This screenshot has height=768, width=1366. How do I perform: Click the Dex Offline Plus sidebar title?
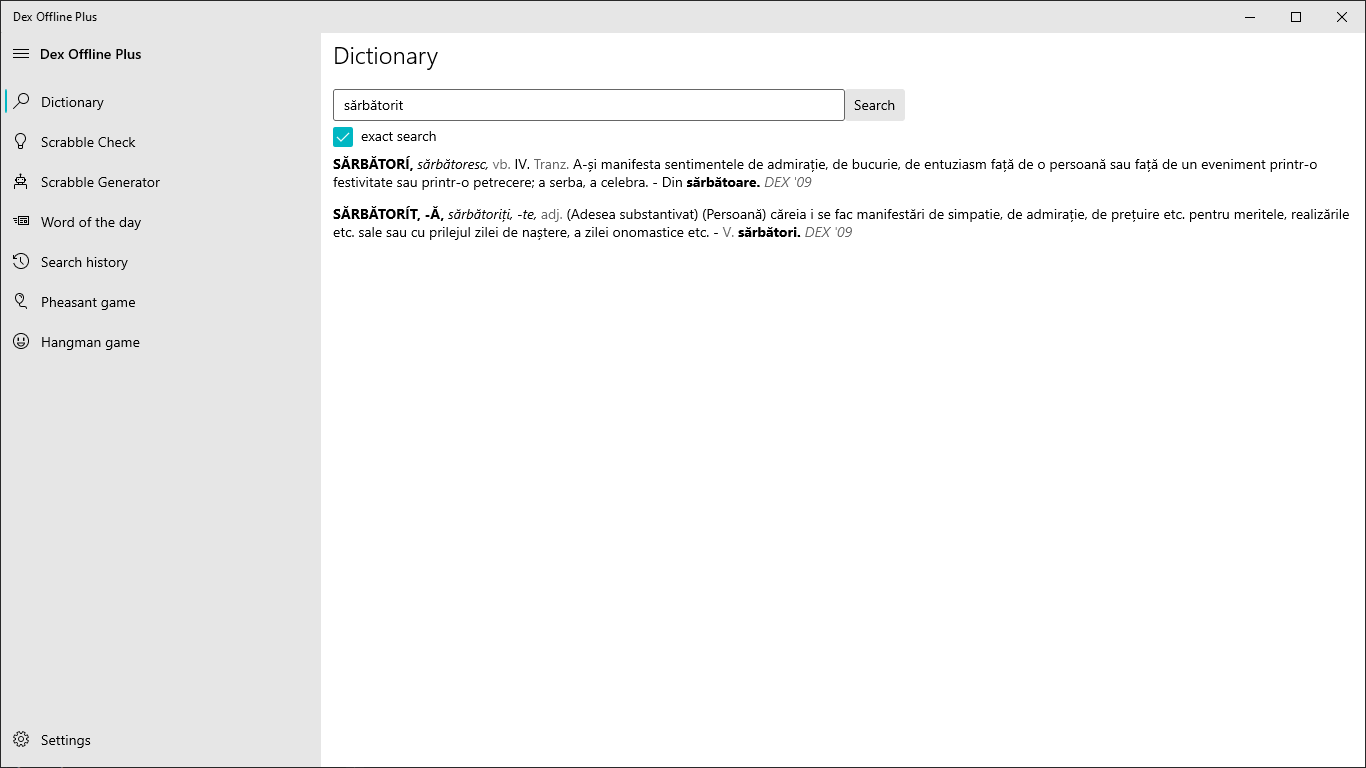click(x=91, y=54)
